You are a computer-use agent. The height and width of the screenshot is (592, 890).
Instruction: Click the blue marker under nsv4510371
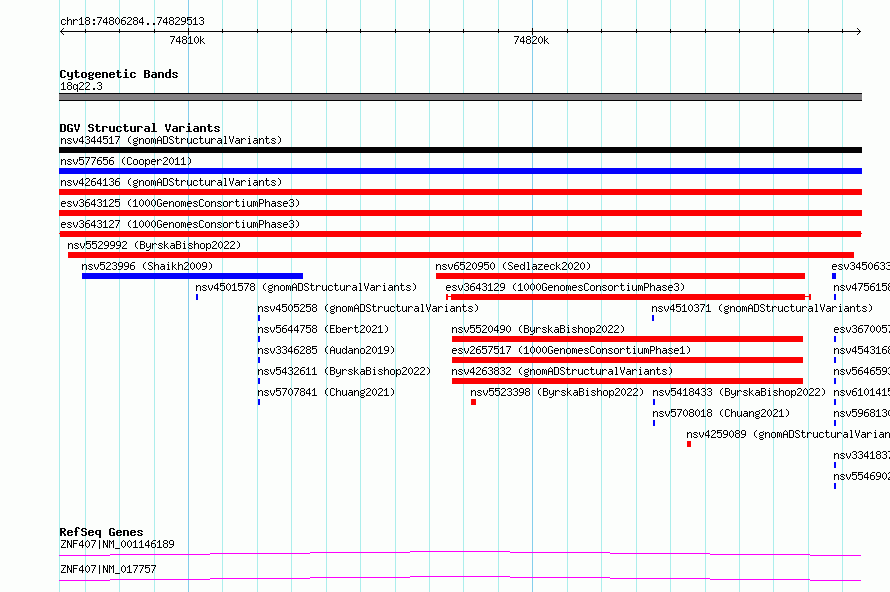653,318
